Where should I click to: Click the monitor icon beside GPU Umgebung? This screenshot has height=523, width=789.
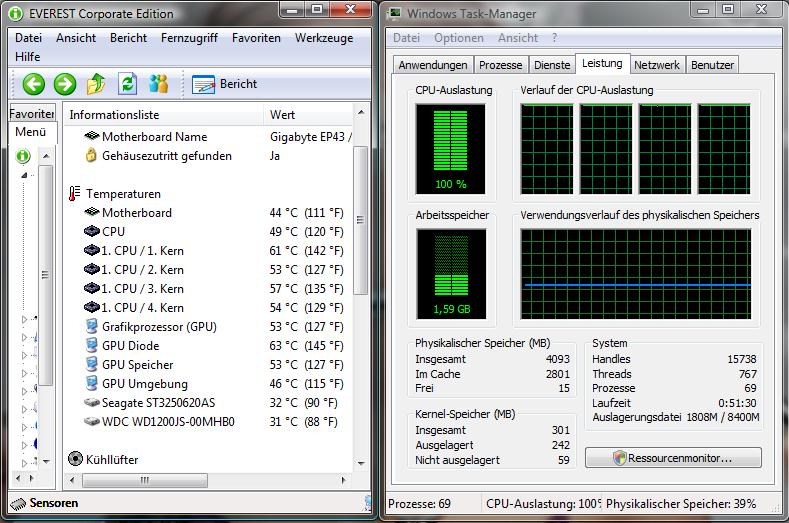pos(92,384)
